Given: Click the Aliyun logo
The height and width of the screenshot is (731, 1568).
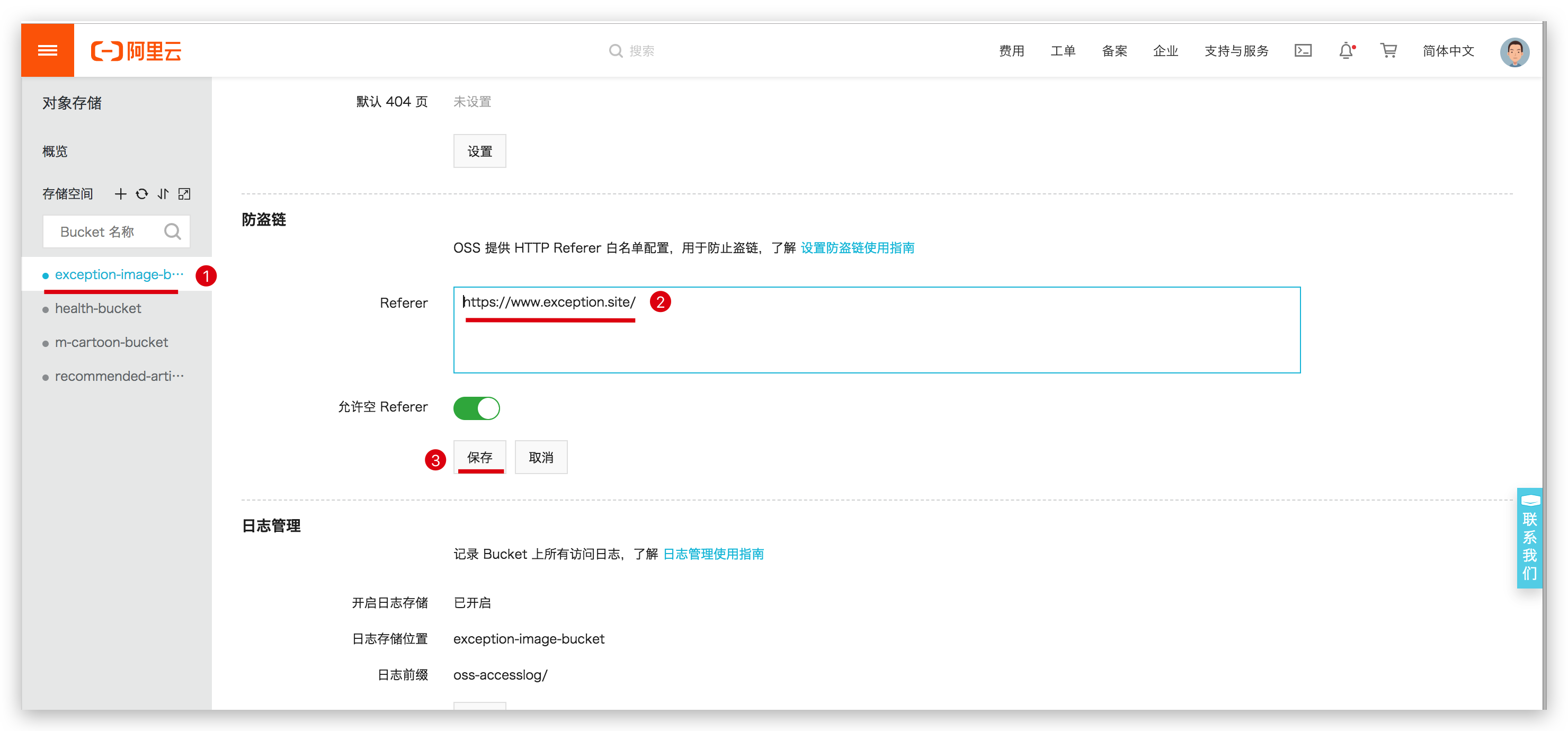Looking at the screenshot, I should [136, 51].
